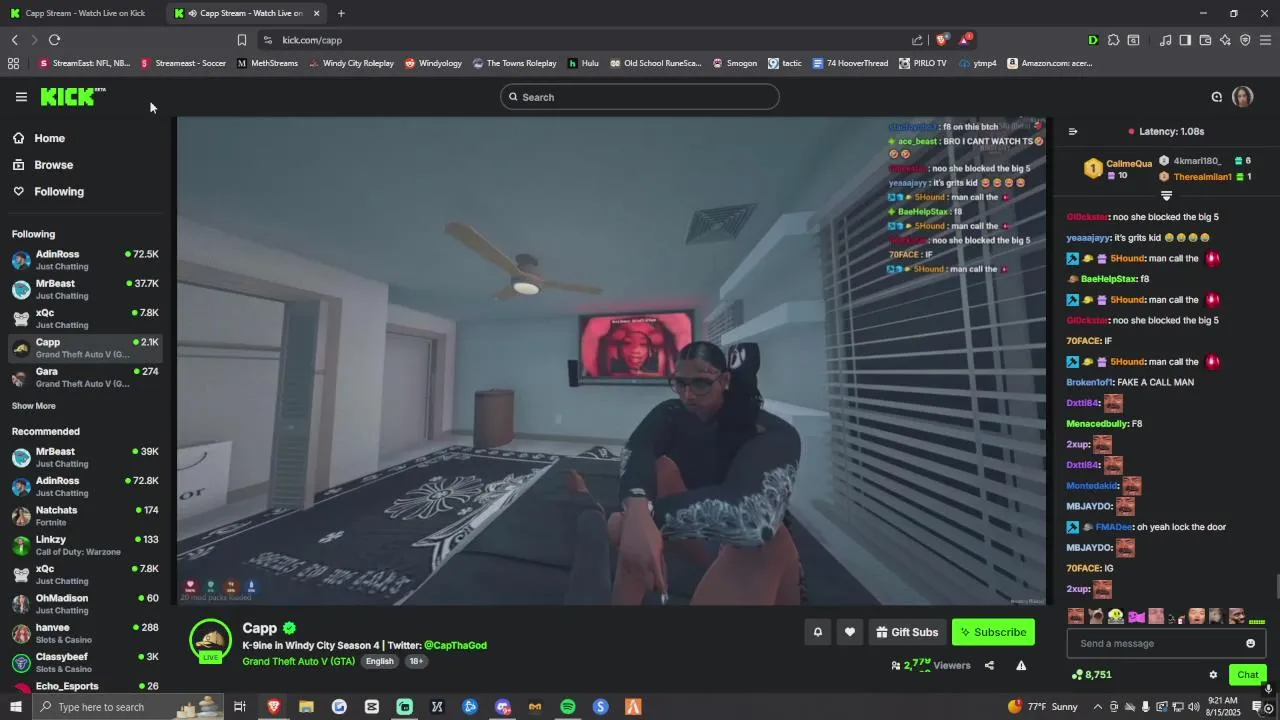Open Grand Theft Auto V category link
Viewport: 1280px width, 720px height.
[x=298, y=661]
